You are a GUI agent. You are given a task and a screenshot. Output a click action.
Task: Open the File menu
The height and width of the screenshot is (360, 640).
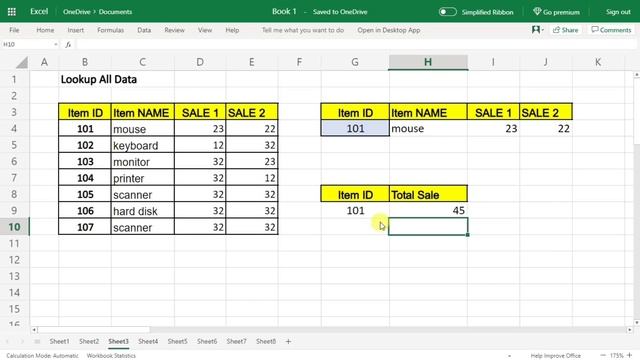coord(14,30)
